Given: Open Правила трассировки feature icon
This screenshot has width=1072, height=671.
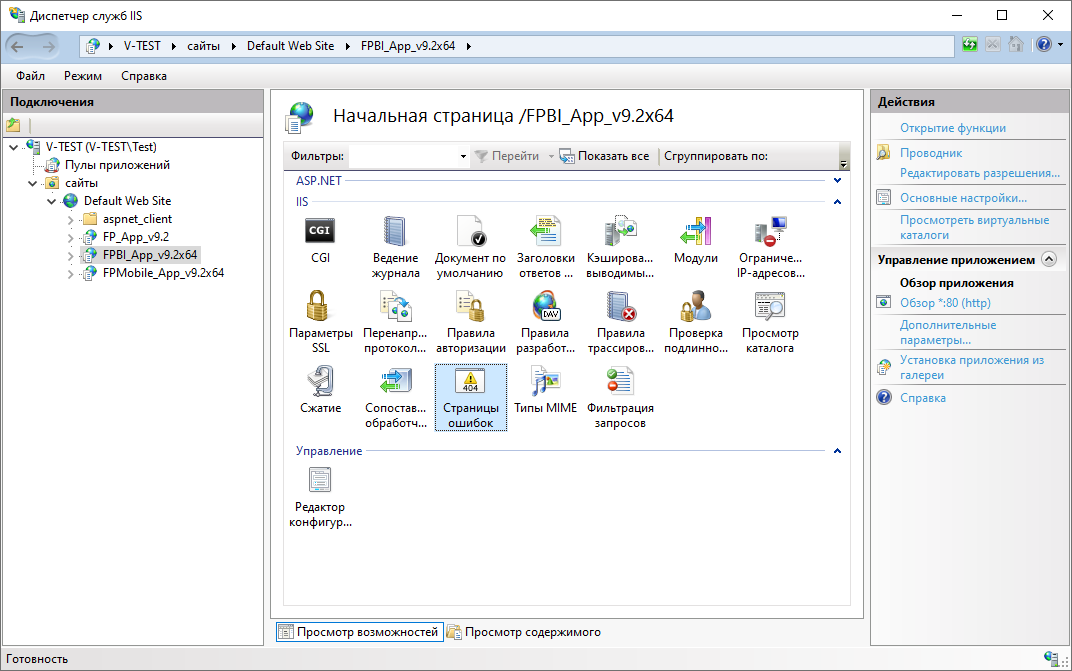Looking at the screenshot, I should tap(620, 306).
